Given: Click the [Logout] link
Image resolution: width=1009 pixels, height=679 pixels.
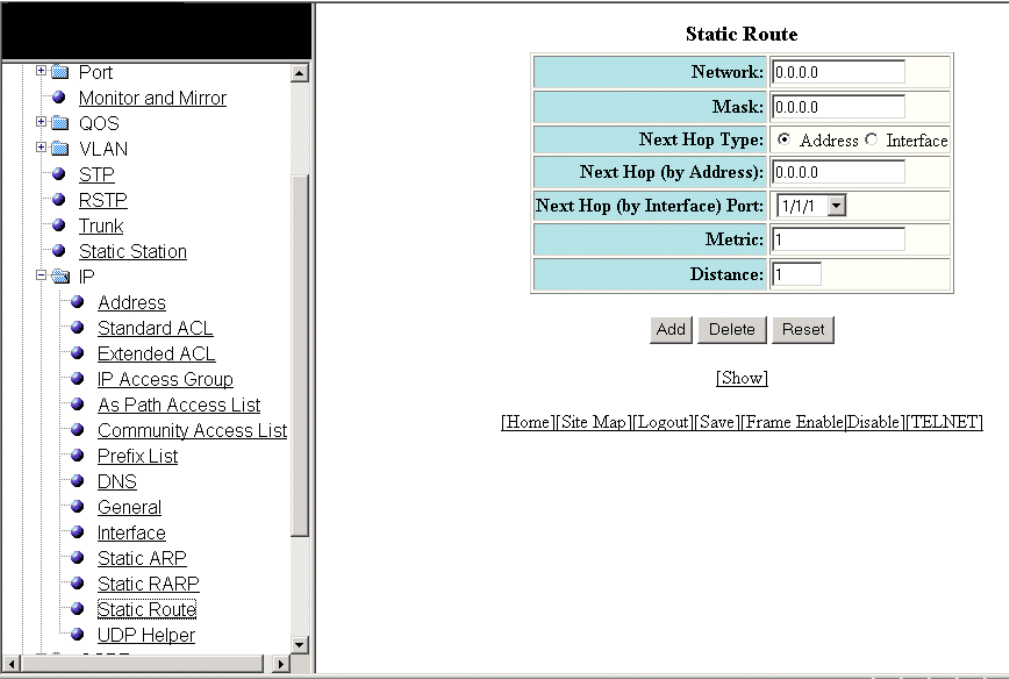Looking at the screenshot, I should pos(663,422).
